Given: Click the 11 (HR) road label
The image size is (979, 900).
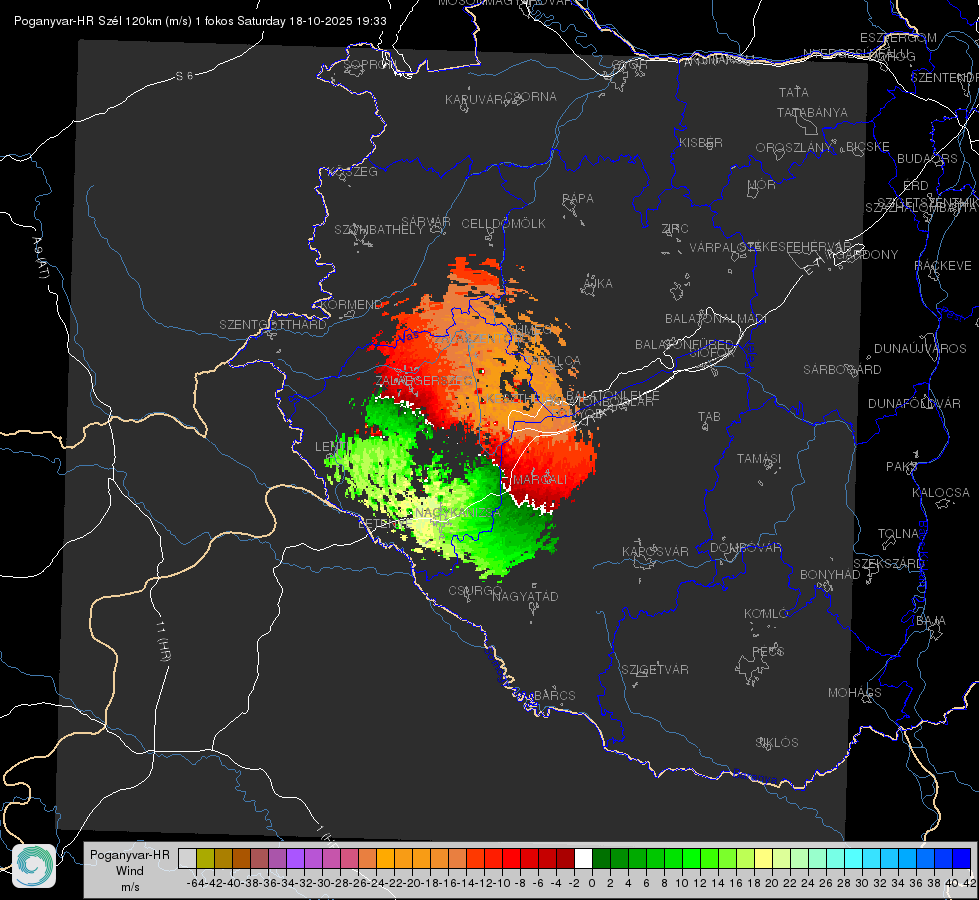Looking at the screenshot, I should coord(164,640).
